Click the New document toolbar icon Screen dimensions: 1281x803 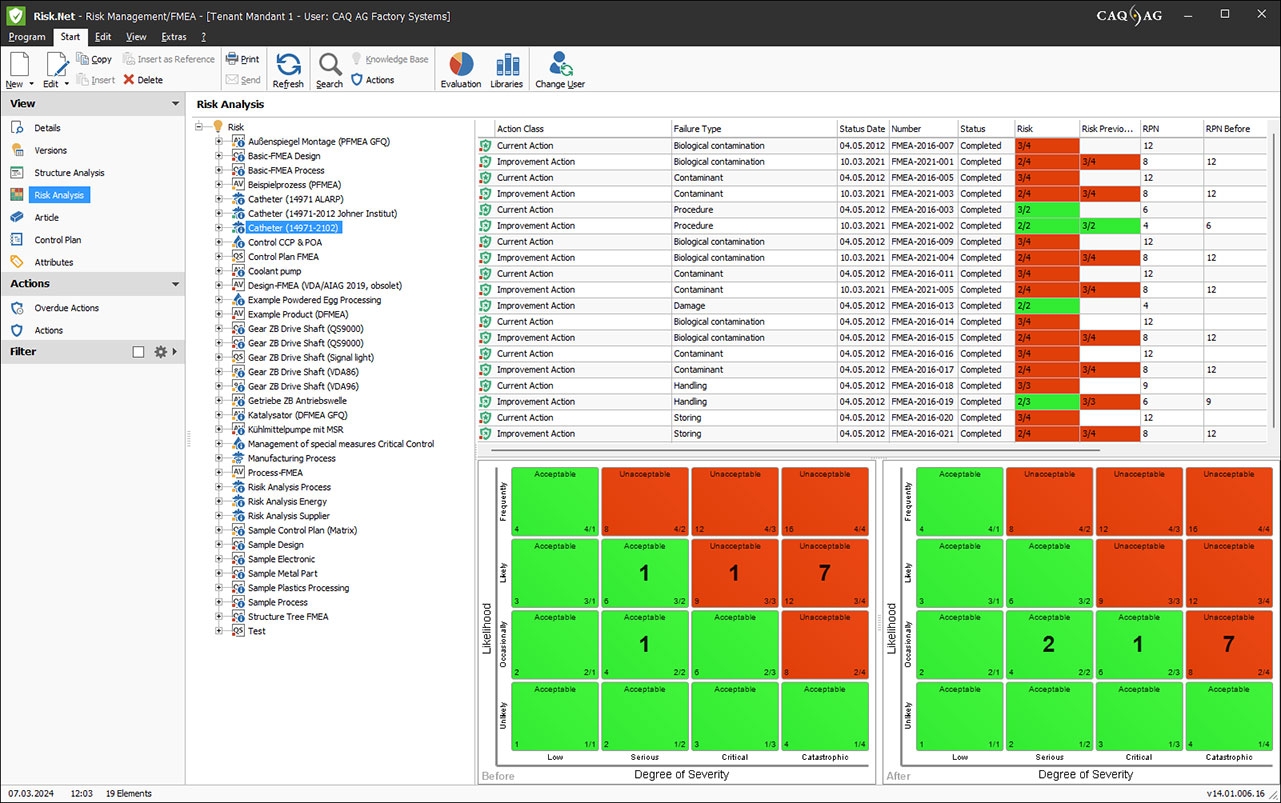[18, 64]
